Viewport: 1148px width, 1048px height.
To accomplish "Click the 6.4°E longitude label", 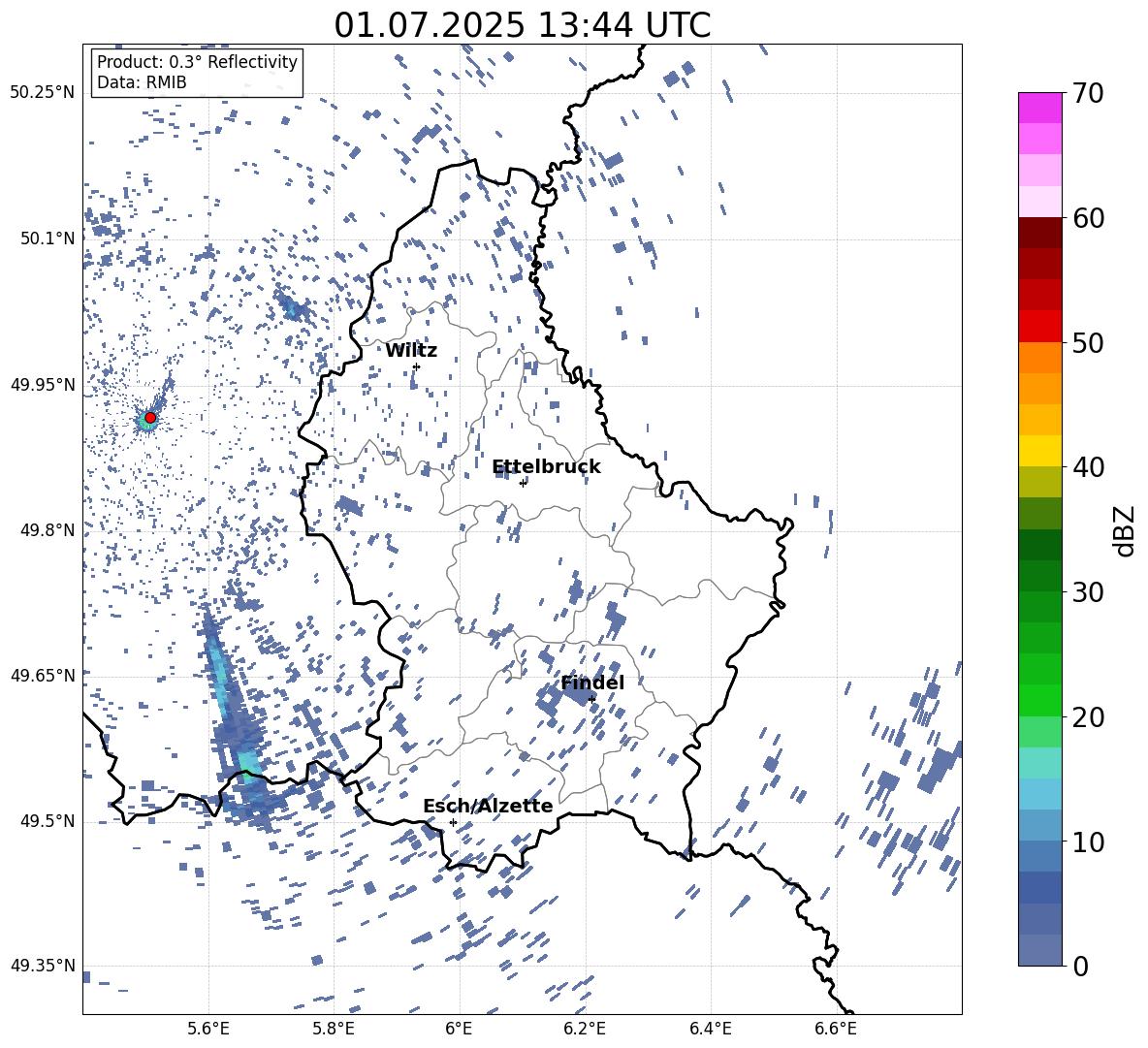I will tap(710, 1029).
